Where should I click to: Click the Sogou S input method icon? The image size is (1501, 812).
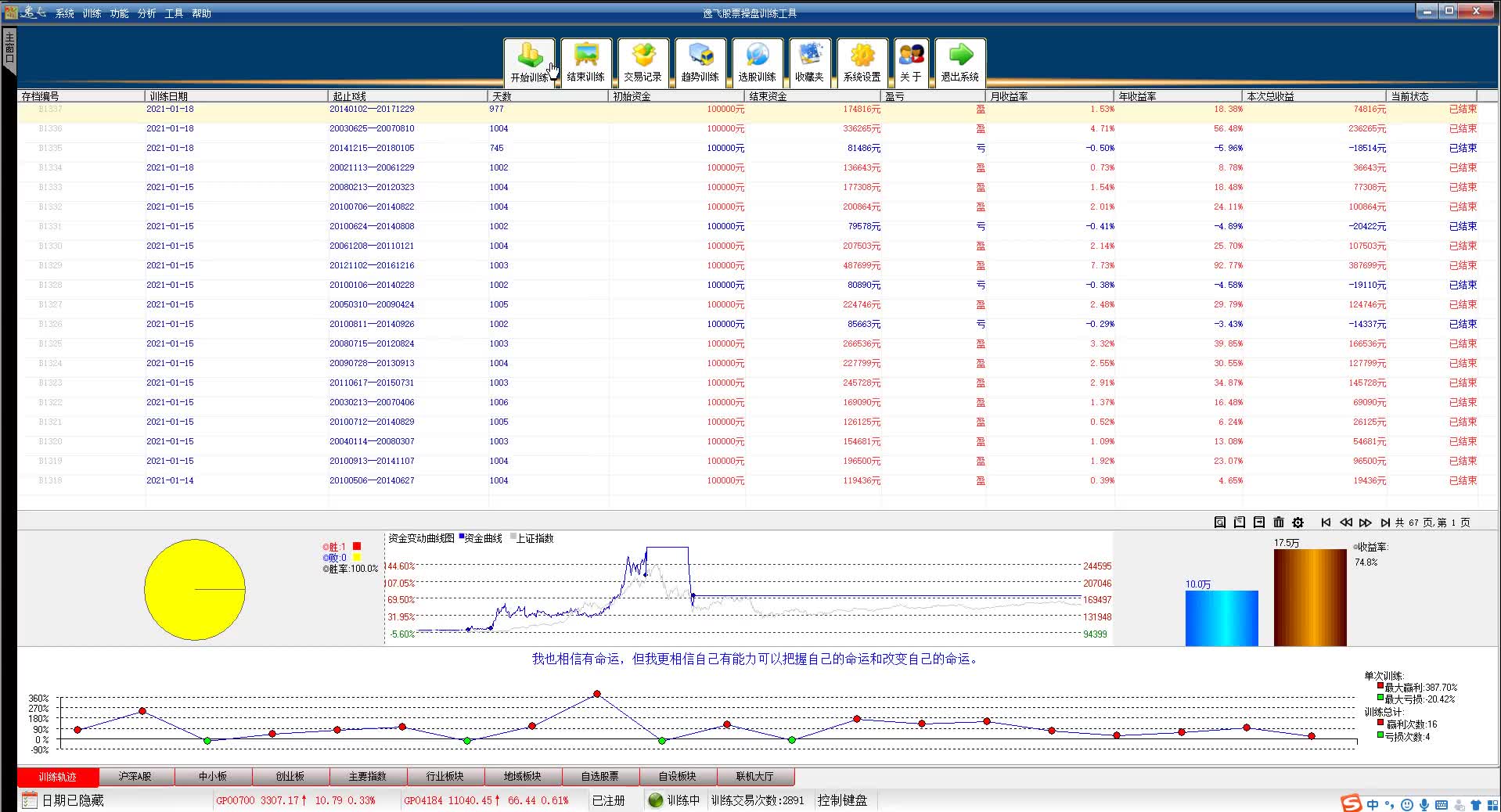click(x=1351, y=803)
